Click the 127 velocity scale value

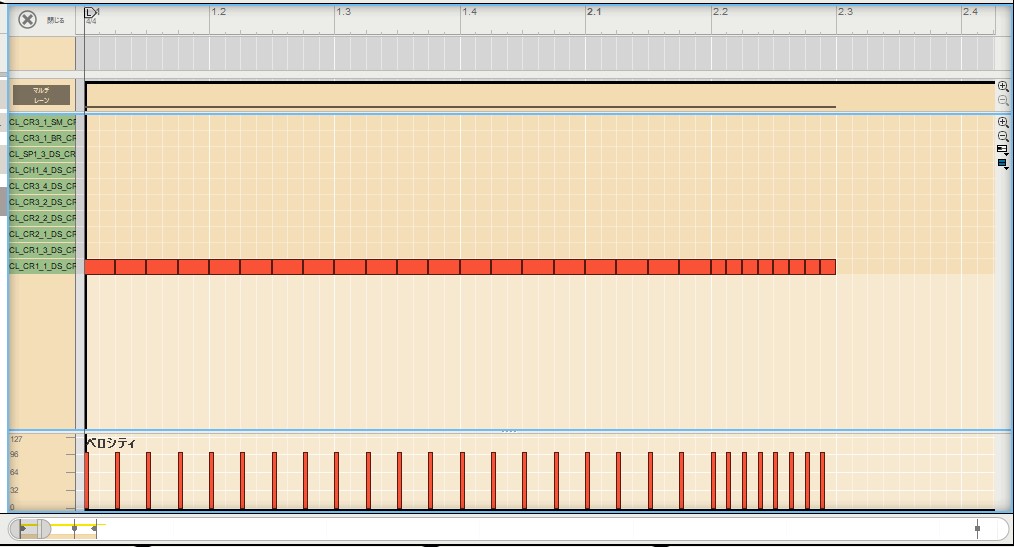click(16, 439)
